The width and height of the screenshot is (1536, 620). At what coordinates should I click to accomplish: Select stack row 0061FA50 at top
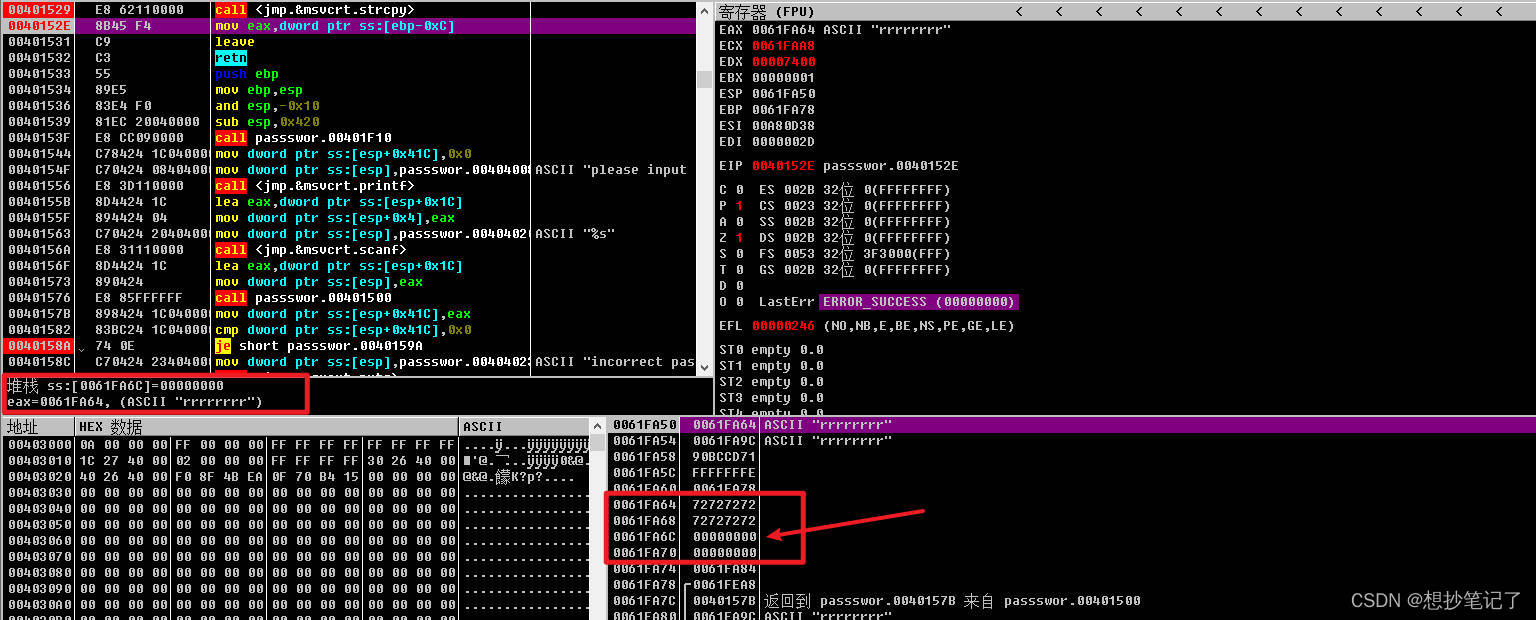1072,425
